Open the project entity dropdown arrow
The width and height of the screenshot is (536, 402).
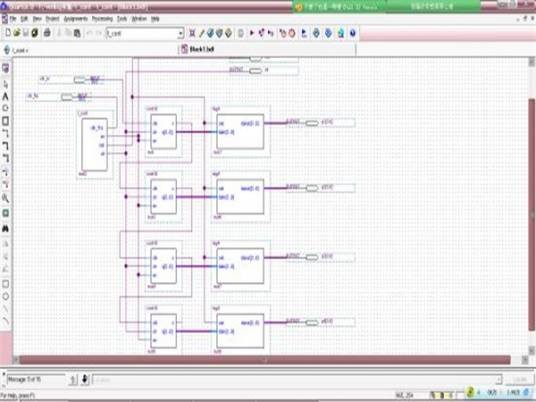tap(180, 34)
